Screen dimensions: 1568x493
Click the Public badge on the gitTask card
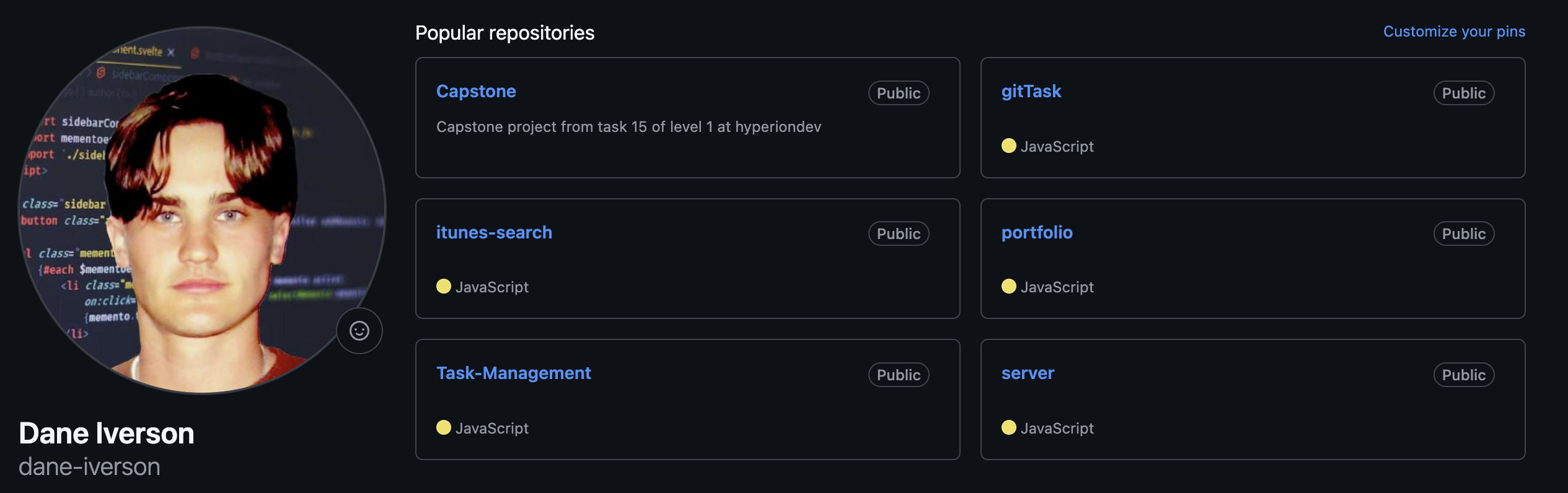[x=1464, y=93]
